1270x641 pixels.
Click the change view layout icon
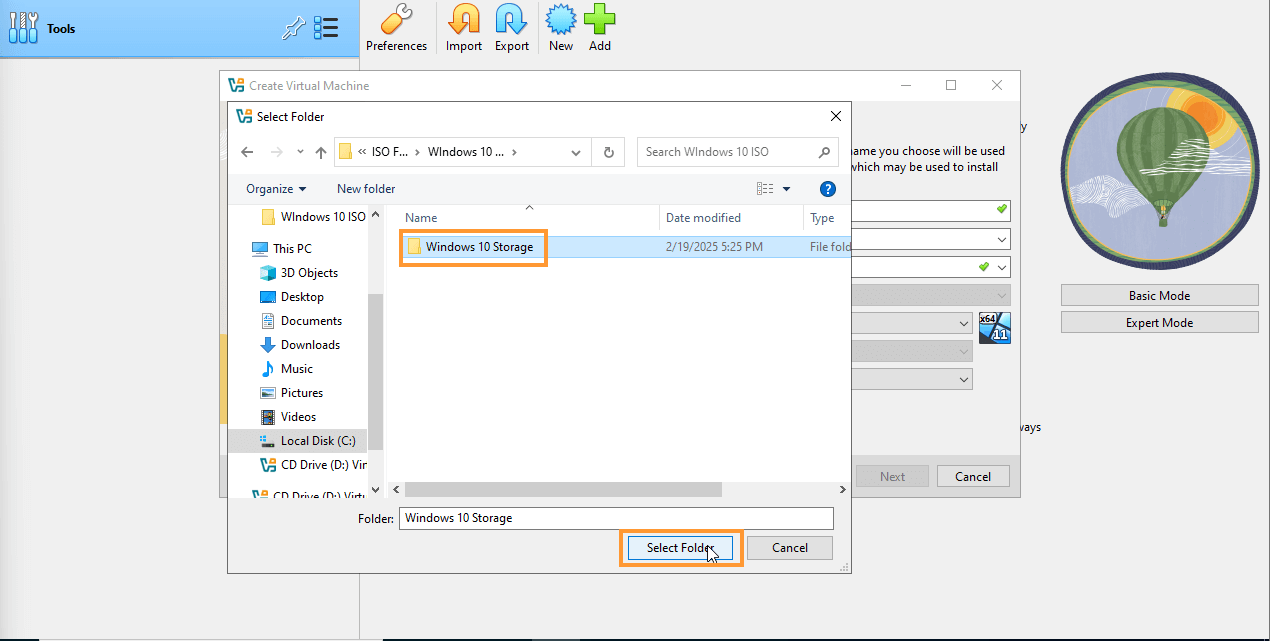click(x=765, y=189)
